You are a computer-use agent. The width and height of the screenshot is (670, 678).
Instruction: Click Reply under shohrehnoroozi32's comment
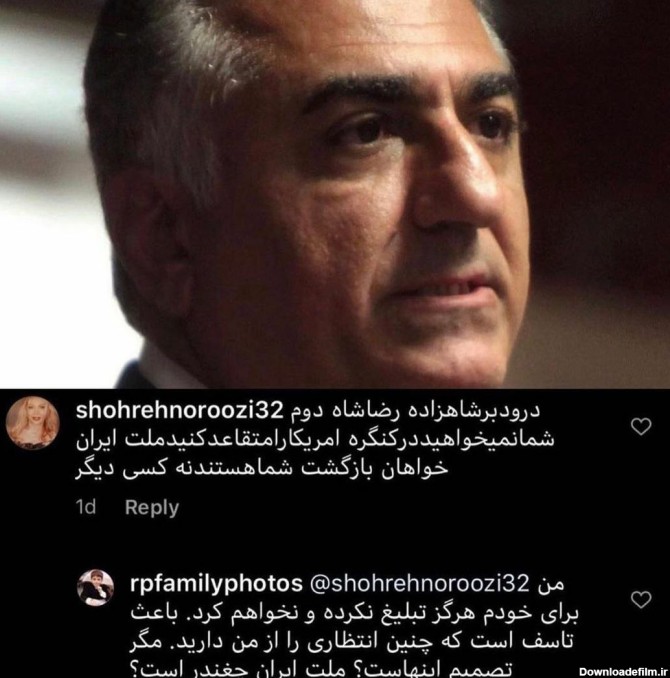pyautogui.click(x=152, y=507)
